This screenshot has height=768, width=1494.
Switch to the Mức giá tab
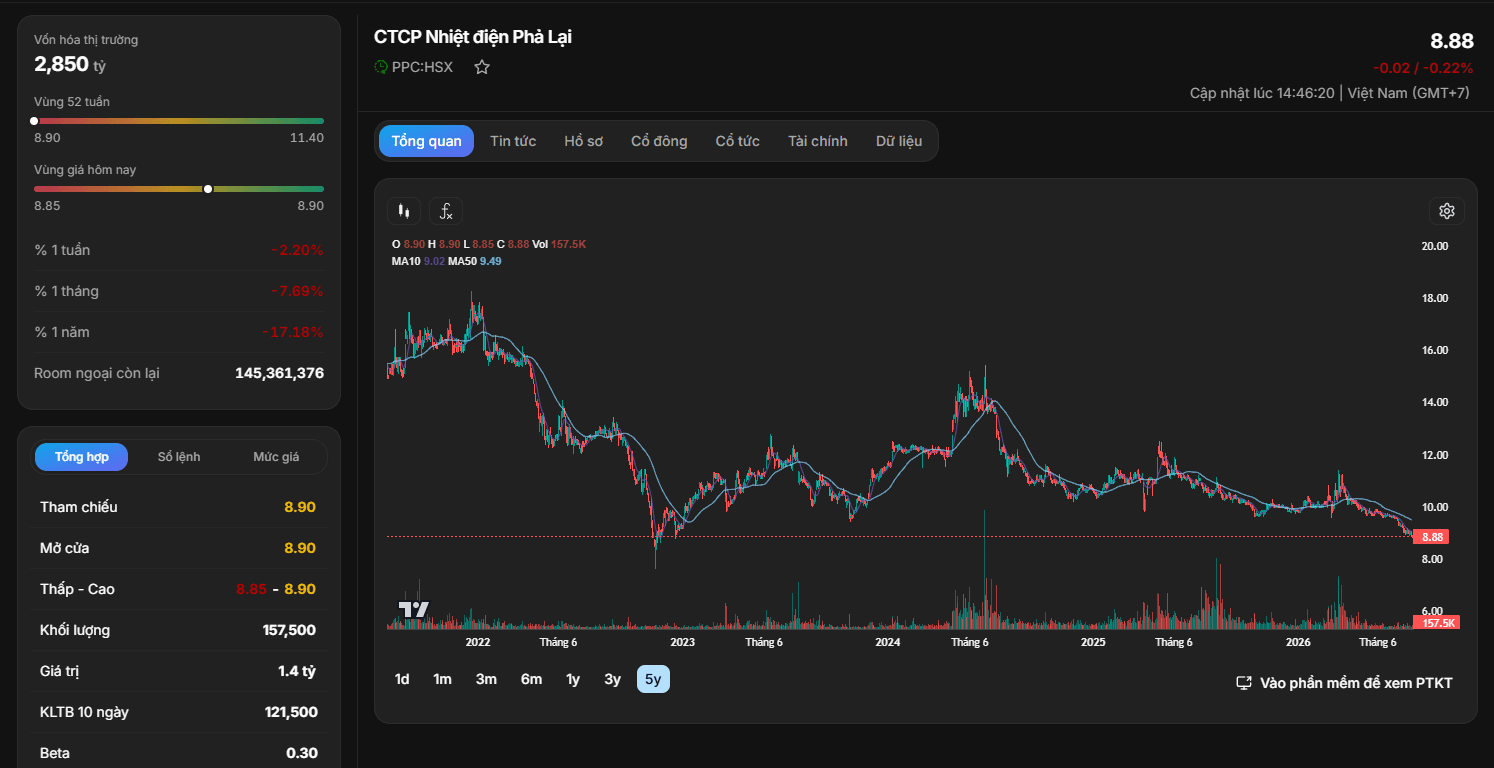point(276,457)
